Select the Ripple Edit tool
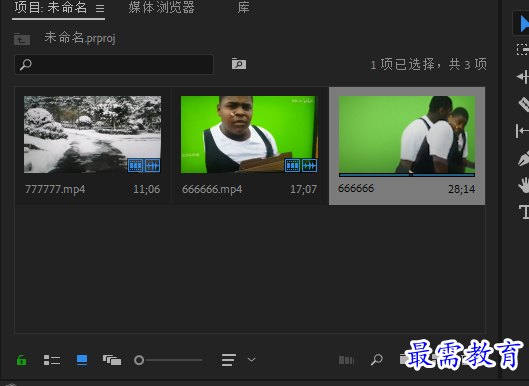 523,77
